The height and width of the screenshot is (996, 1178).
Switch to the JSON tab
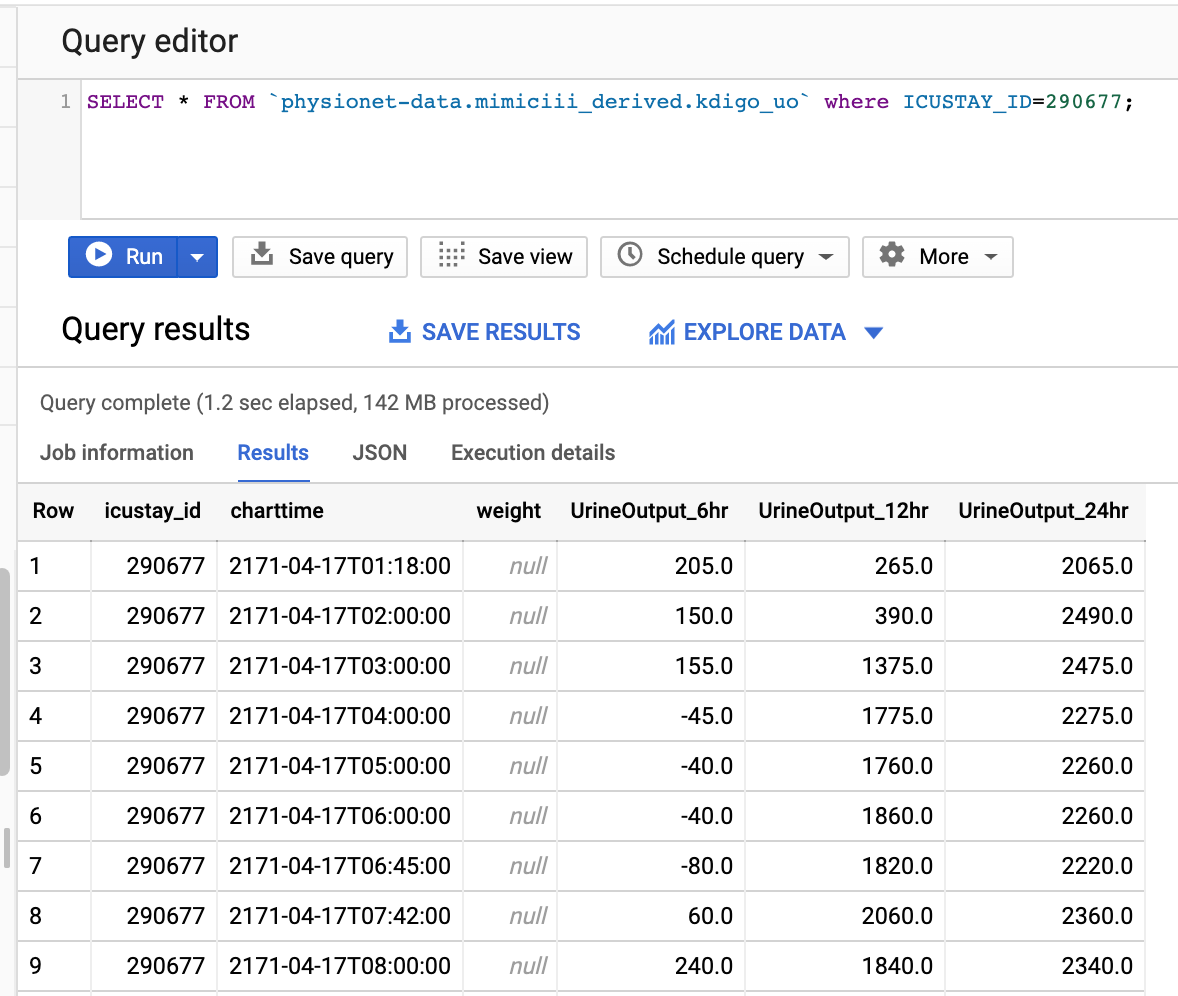click(380, 452)
